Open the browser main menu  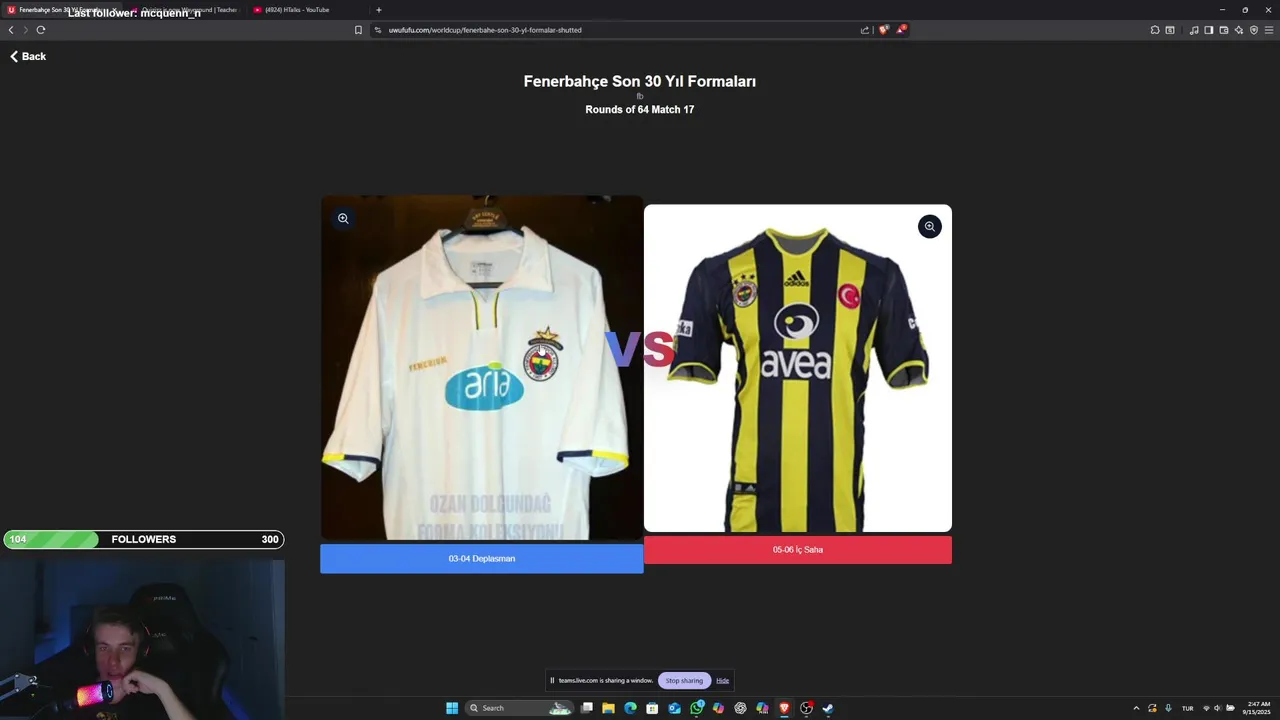click(1269, 30)
